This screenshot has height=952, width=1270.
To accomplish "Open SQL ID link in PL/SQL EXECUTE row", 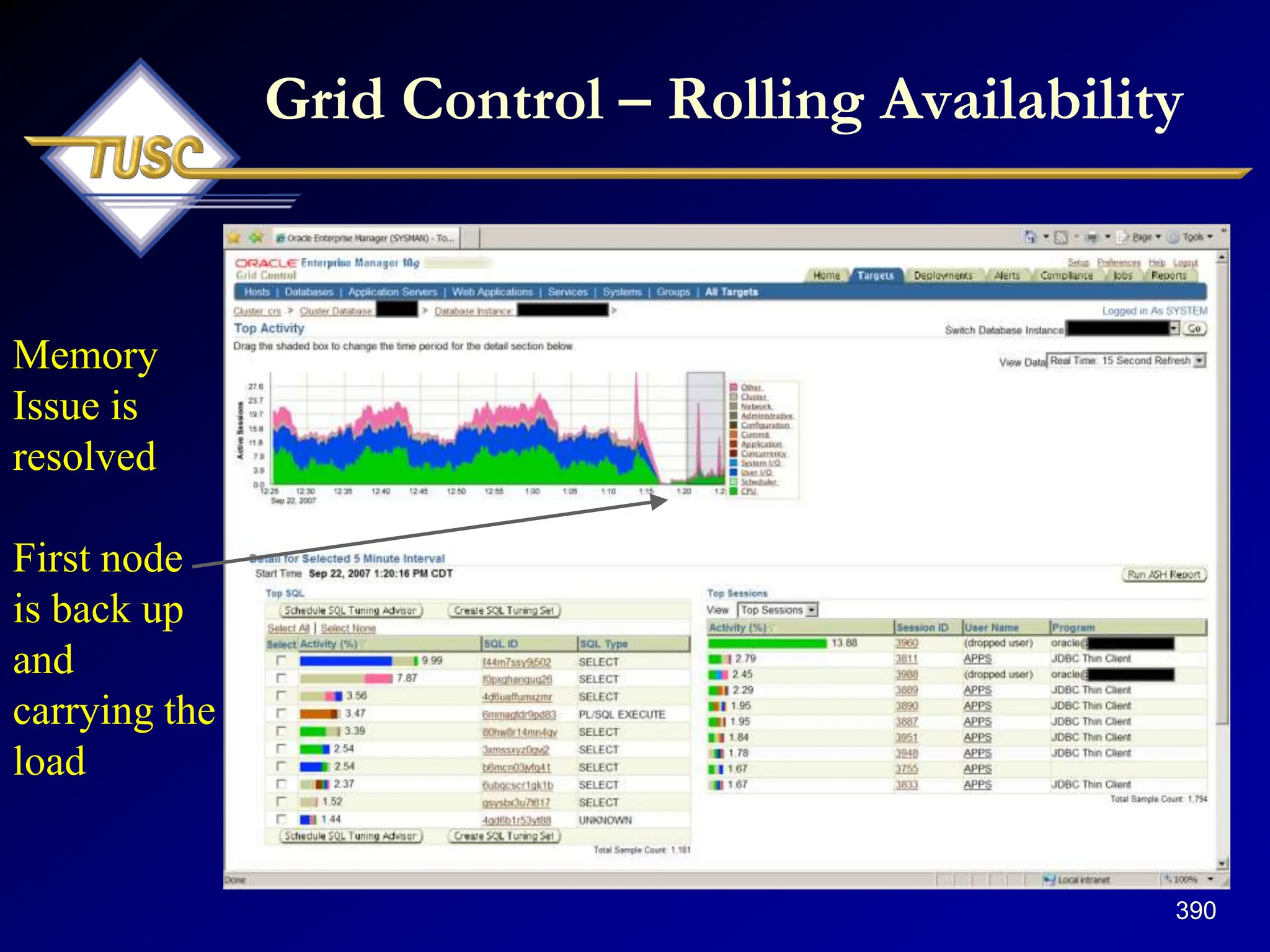I will point(519,715).
